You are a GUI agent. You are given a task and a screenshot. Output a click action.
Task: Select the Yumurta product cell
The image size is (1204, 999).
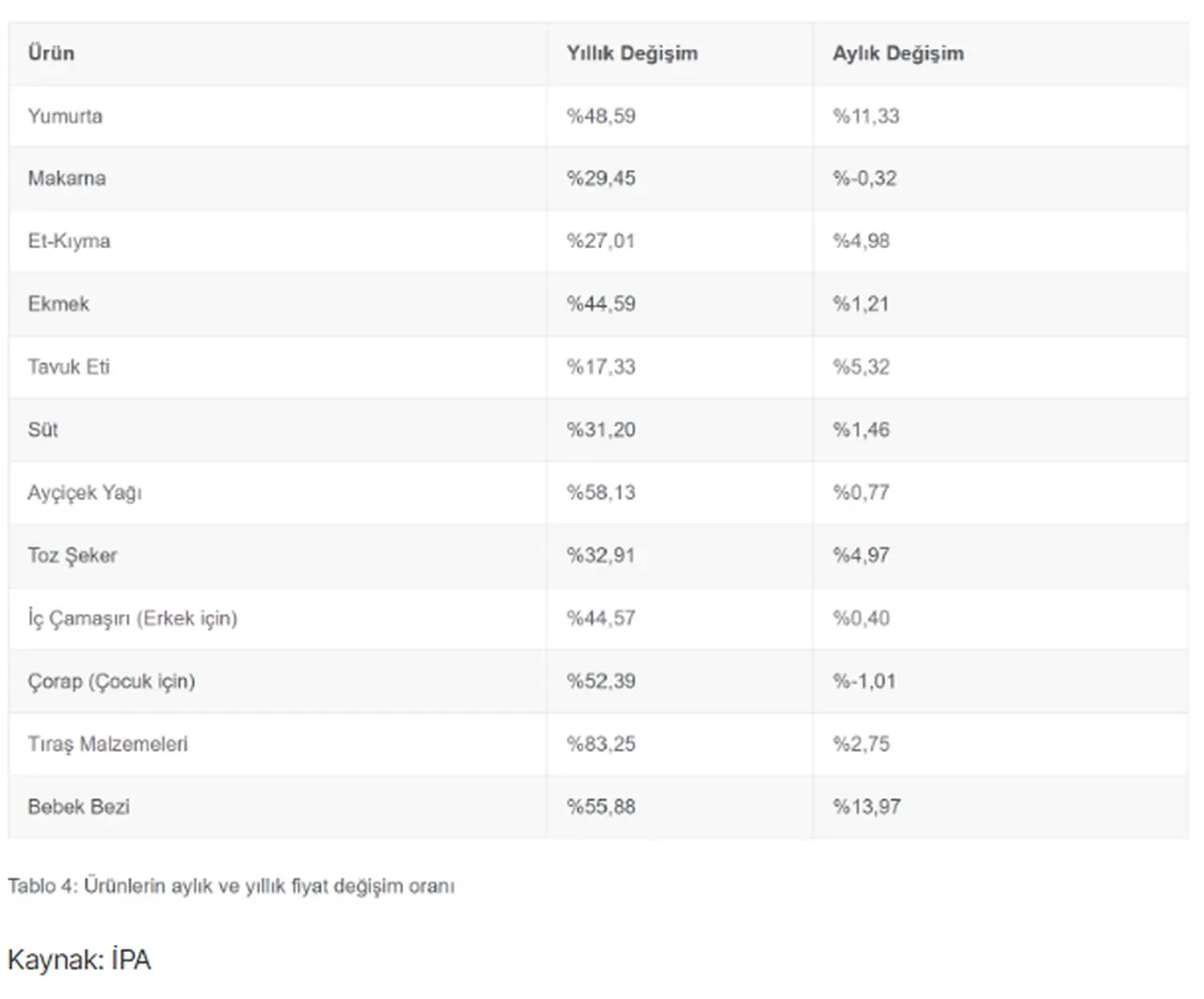pyautogui.click(x=65, y=117)
